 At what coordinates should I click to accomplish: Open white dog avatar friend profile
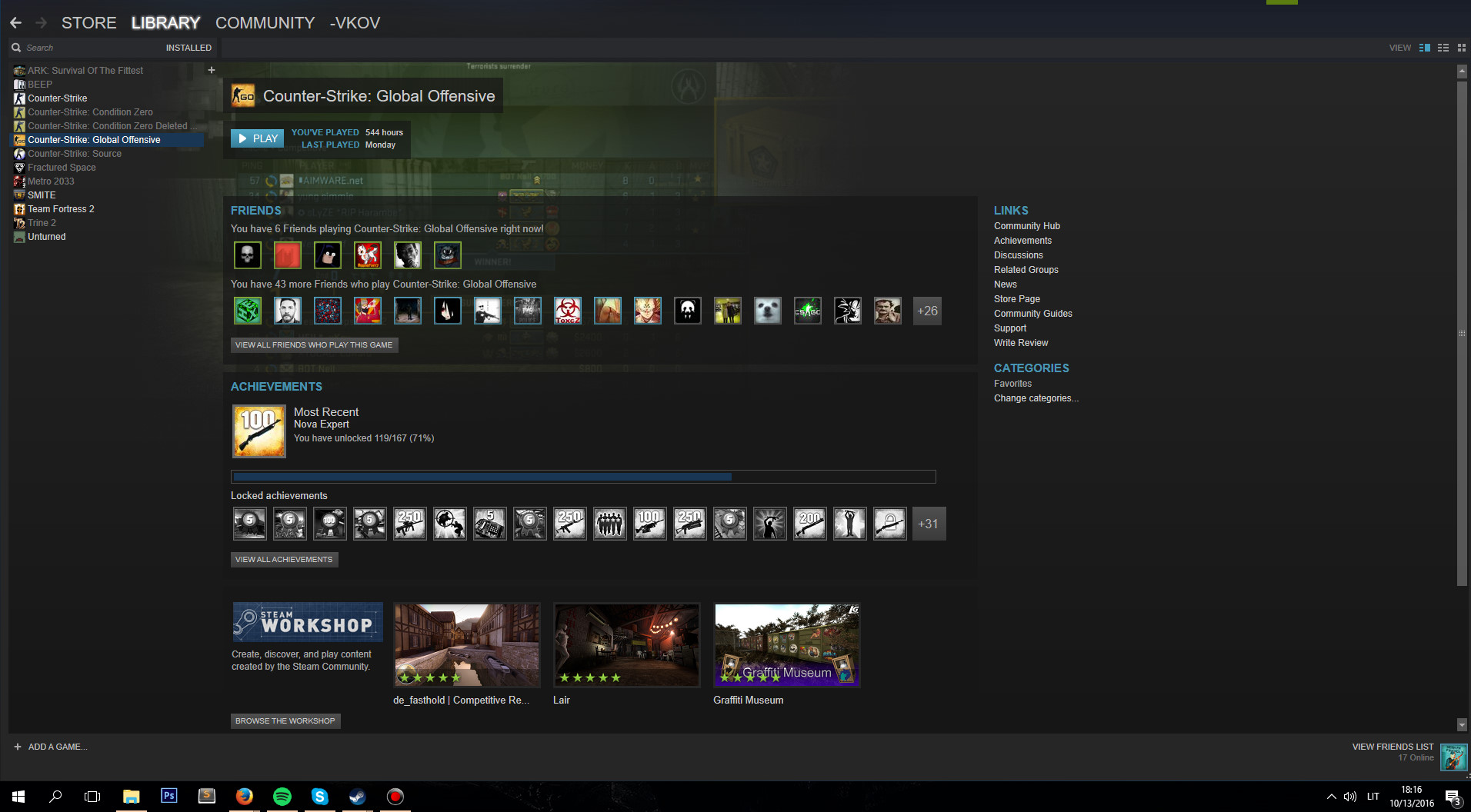[768, 311]
